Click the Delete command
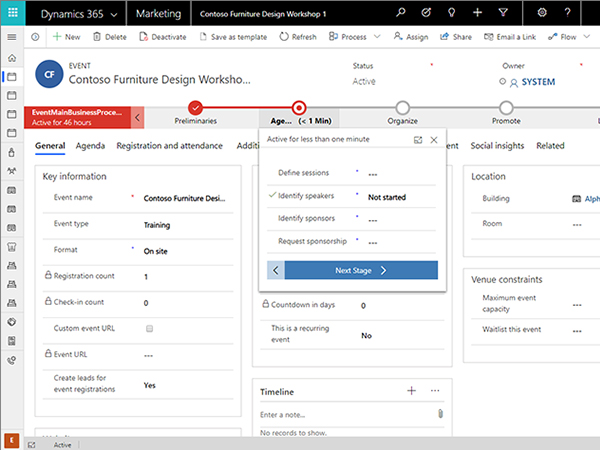 pyautogui.click(x=110, y=37)
